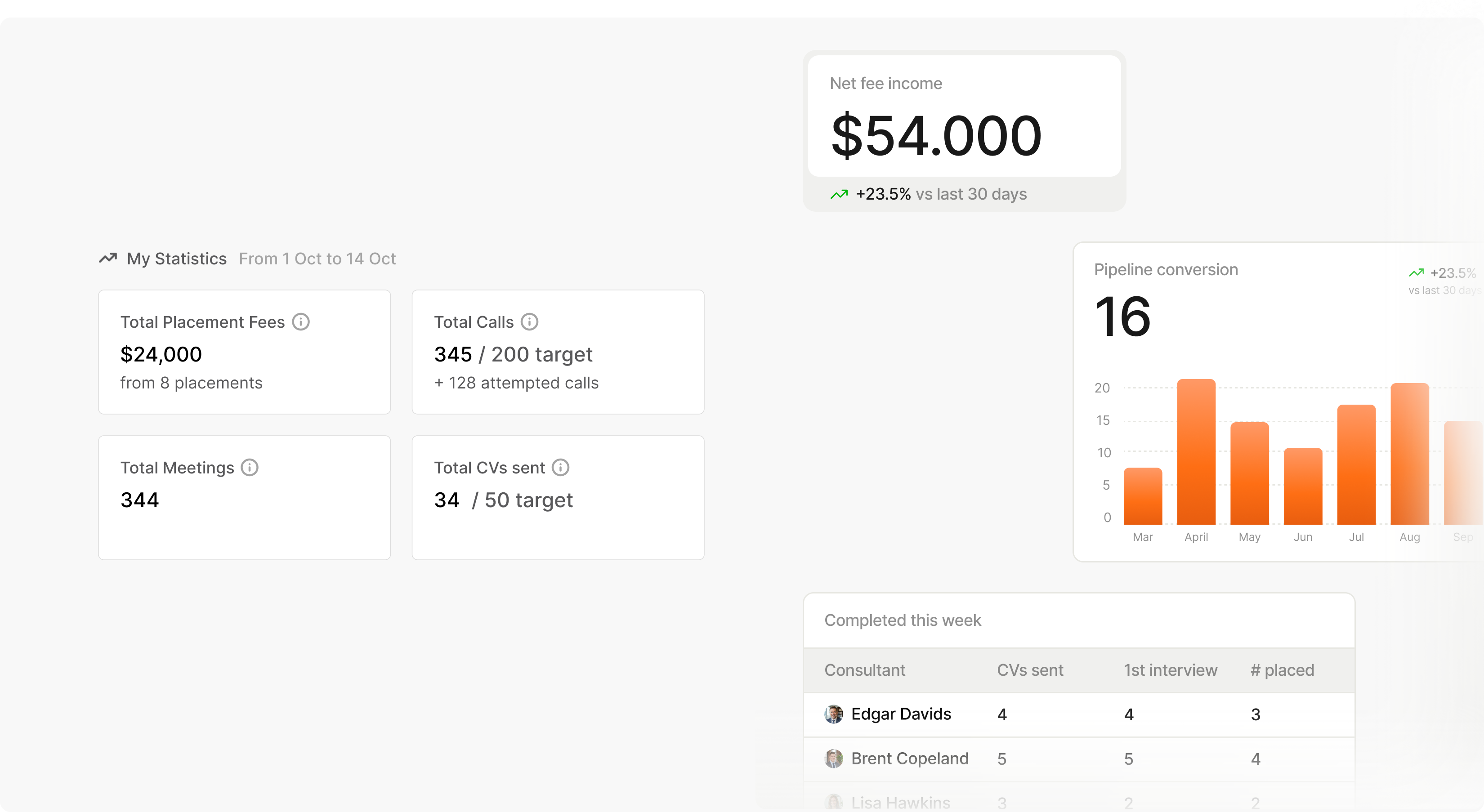Select the Completed this week header

pyautogui.click(x=903, y=620)
